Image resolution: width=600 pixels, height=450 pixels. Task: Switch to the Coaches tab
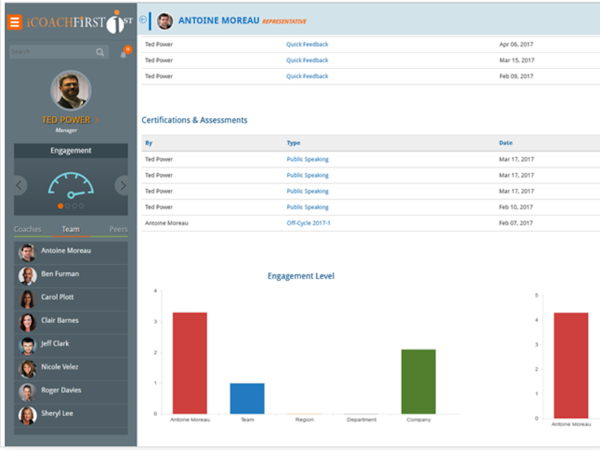coord(28,229)
